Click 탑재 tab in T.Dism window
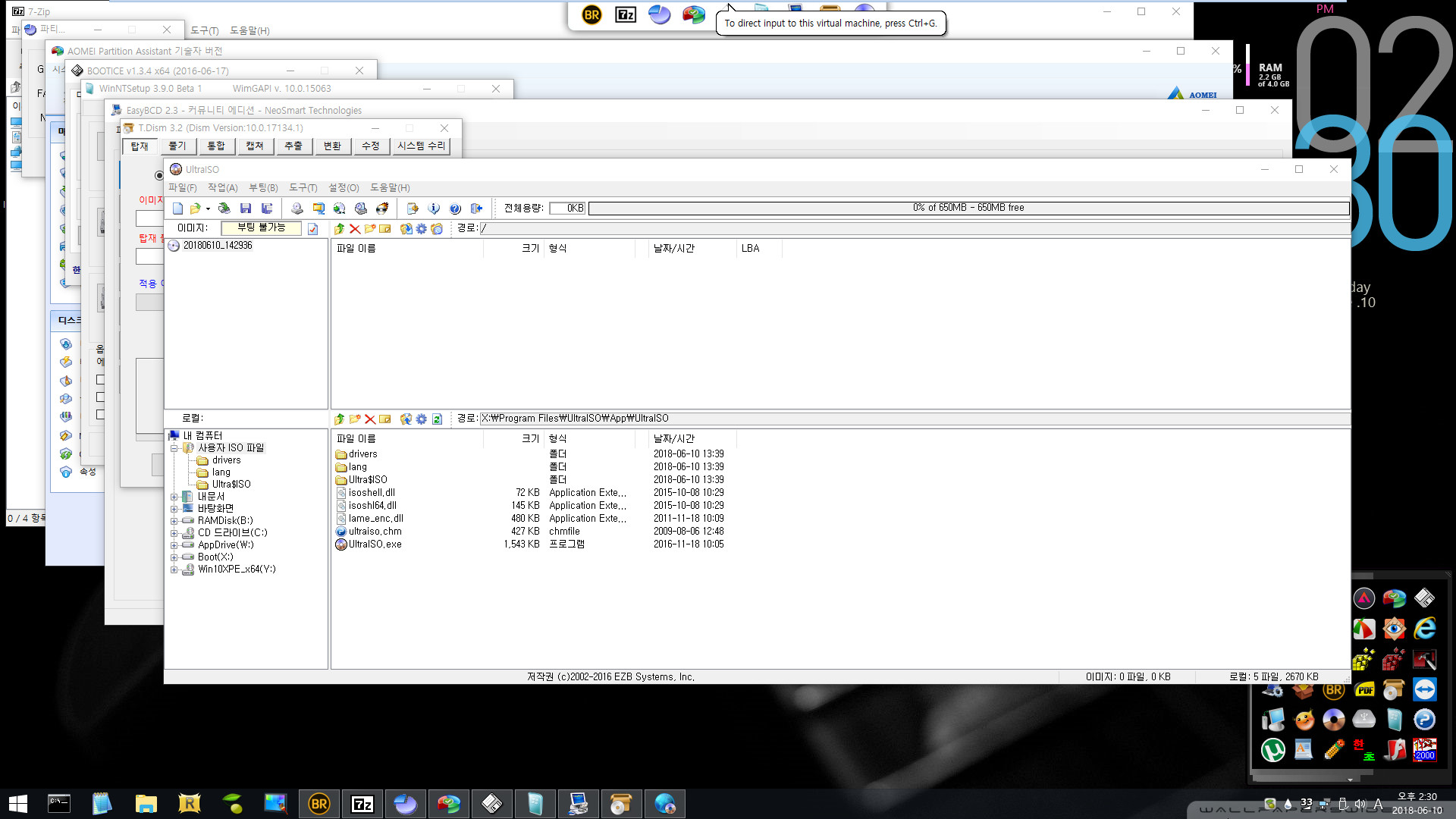This screenshot has height=819, width=1456. click(140, 146)
